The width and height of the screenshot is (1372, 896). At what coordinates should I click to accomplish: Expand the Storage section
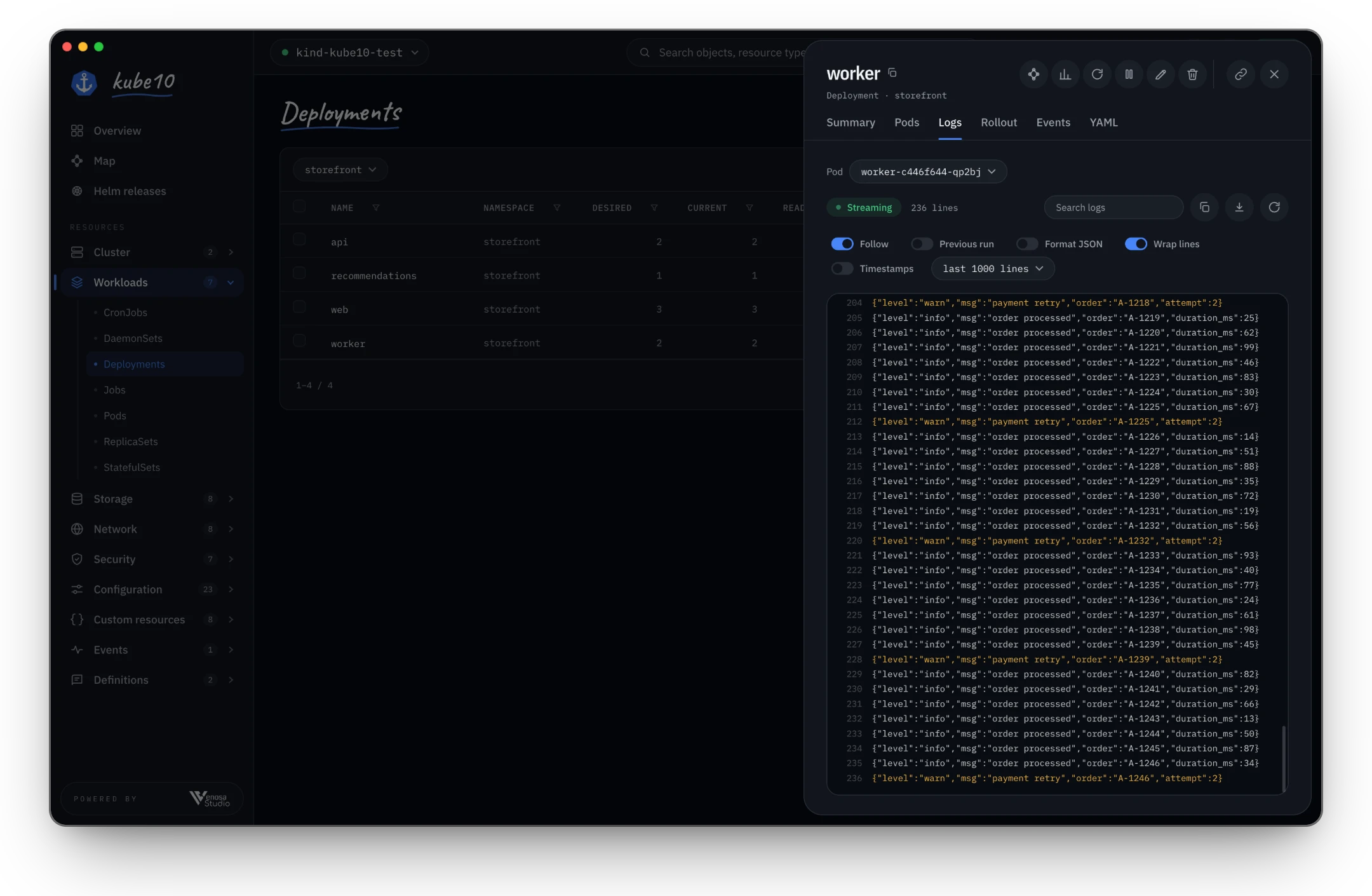click(x=152, y=499)
